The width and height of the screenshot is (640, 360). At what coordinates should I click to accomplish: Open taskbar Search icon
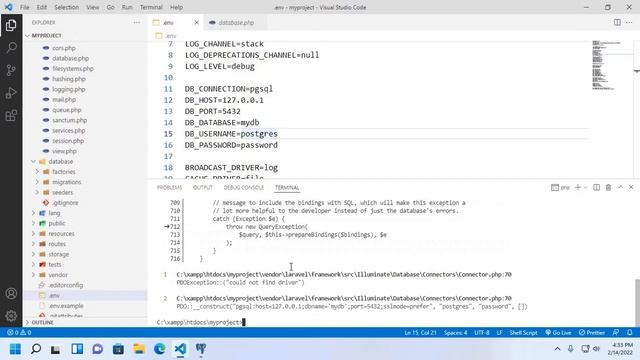click(x=36, y=349)
